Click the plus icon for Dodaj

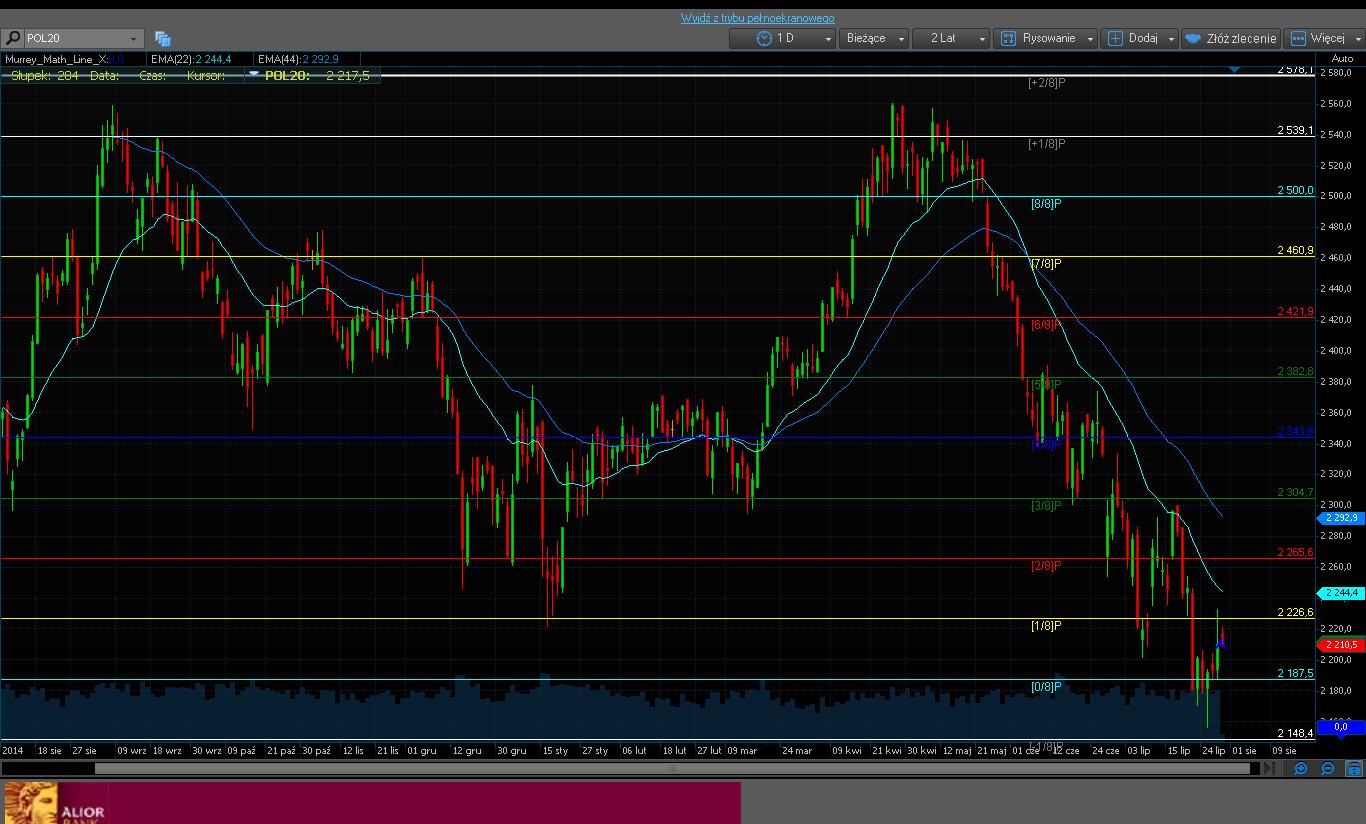(1115, 38)
